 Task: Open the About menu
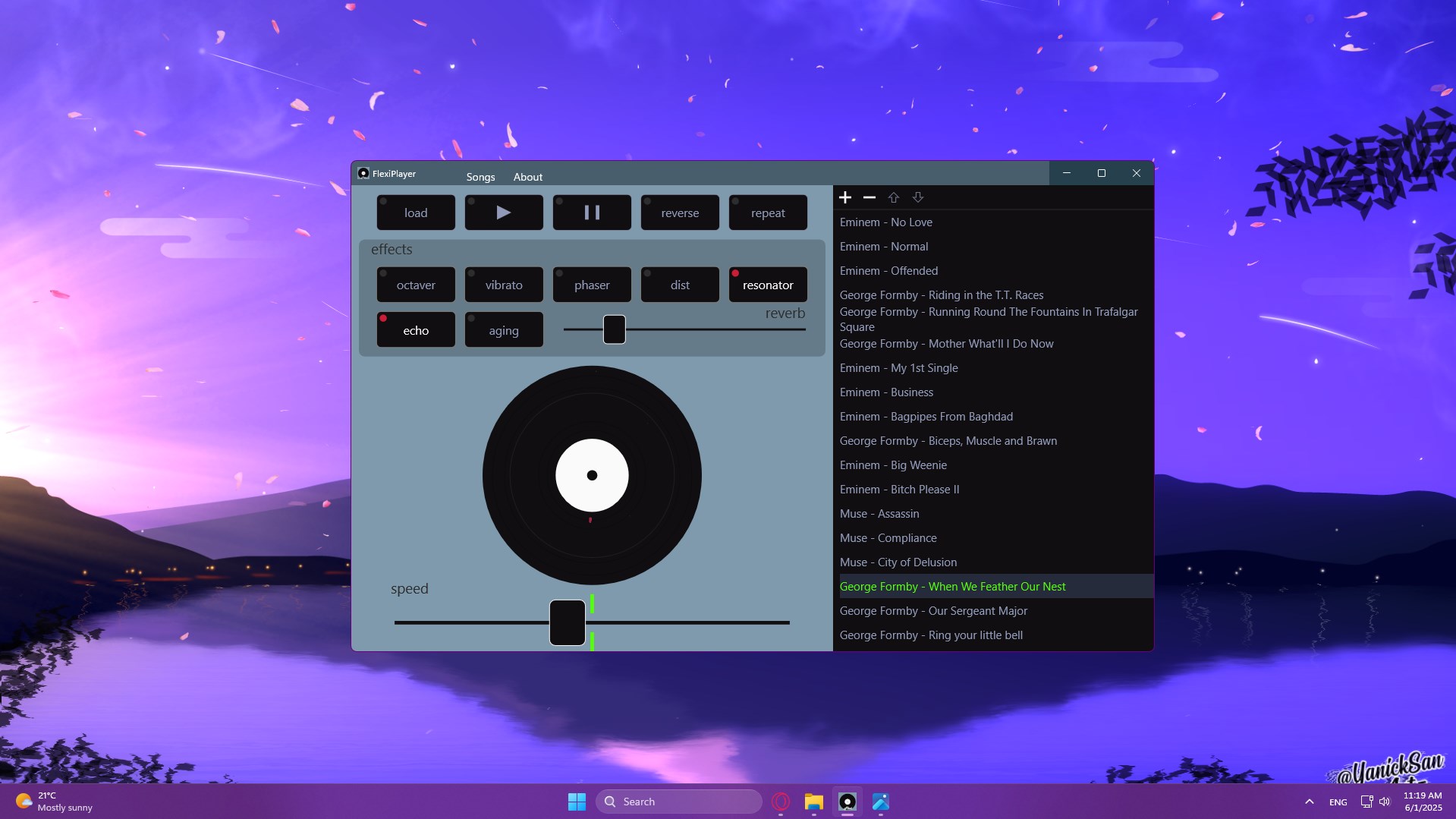coord(527,176)
